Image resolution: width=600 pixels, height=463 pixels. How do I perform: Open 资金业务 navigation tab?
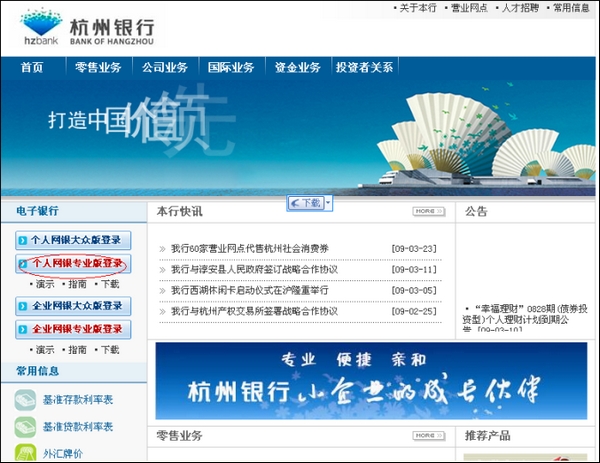point(298,68)
